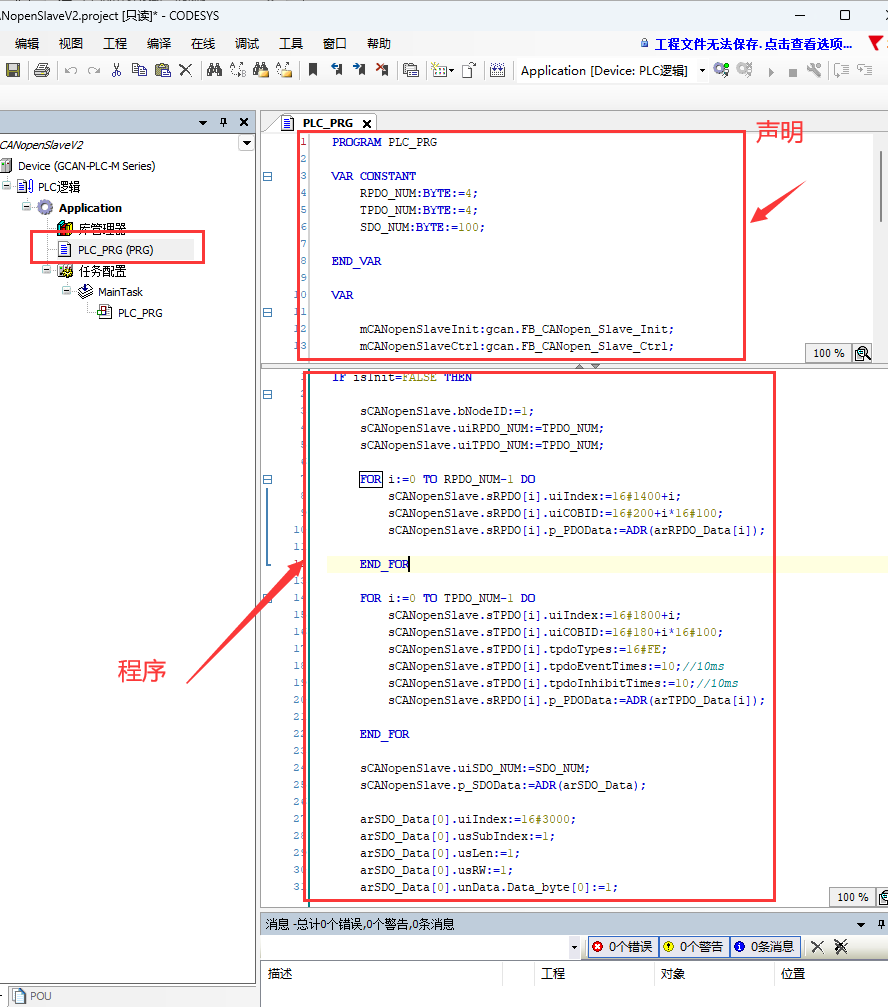Toggle the 0个警告 warnings filter
Image resolution: width=888 pixels, height=1007 pixels.
point(693,946)
